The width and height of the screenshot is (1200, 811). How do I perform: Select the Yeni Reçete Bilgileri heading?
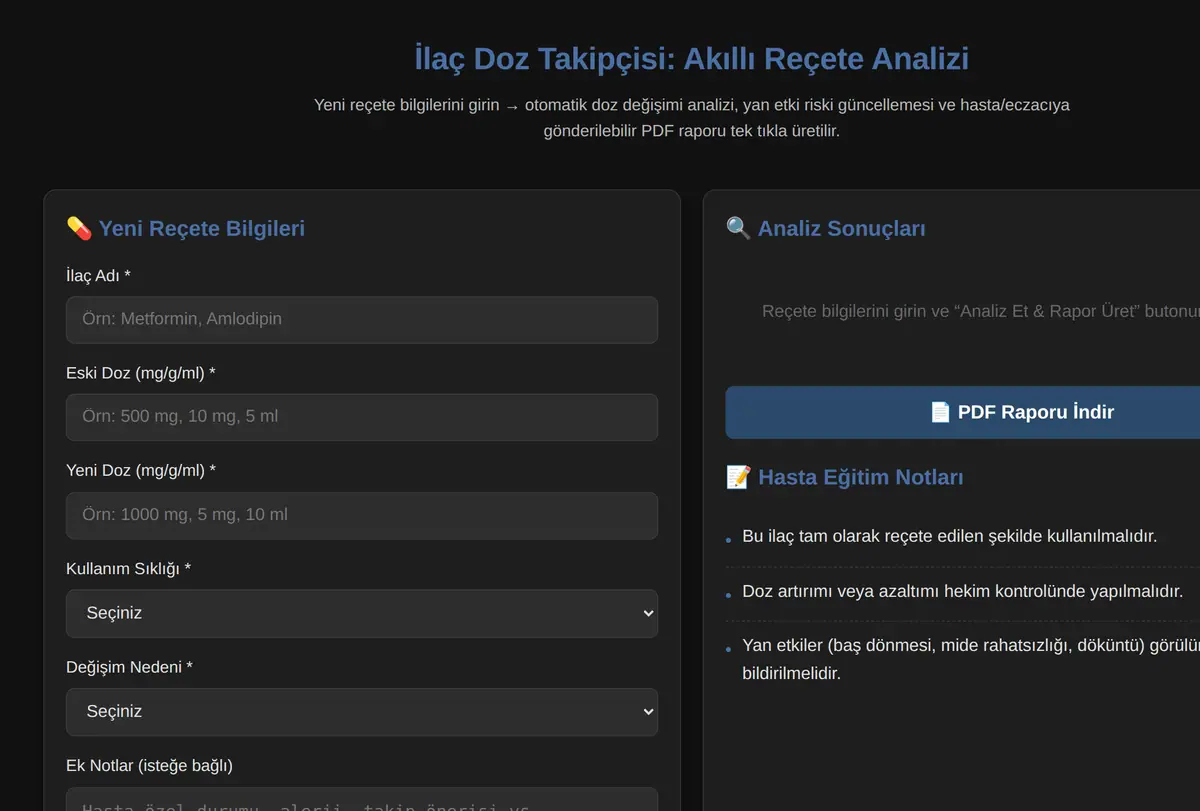(x=201, y=228)
